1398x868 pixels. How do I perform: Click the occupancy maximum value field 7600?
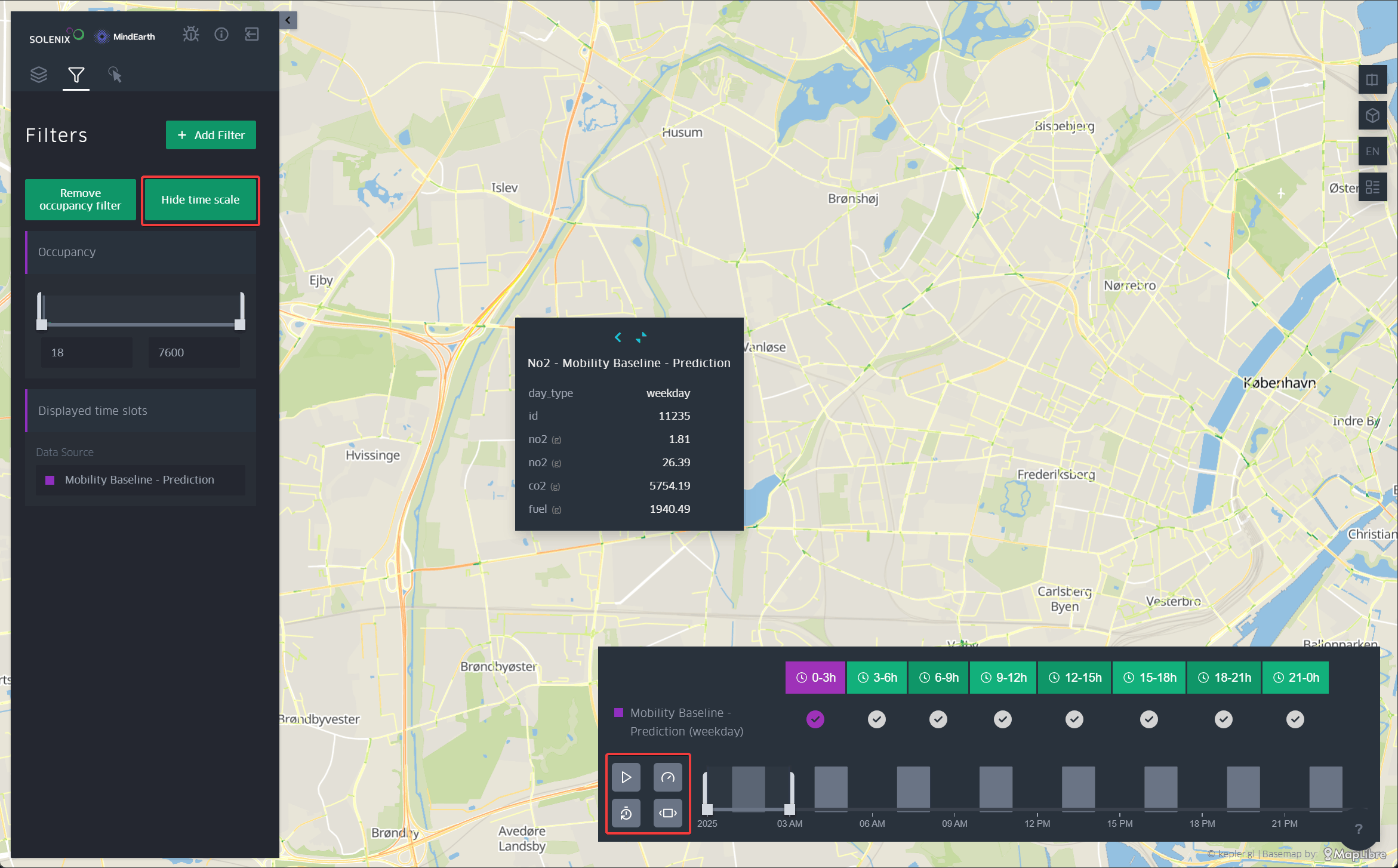[x=194, y=353]
